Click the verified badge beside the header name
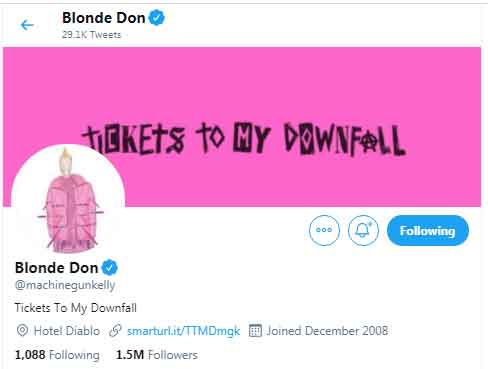Image resolution: width=488 pixels, height=369 pixels. coord(156,18)
